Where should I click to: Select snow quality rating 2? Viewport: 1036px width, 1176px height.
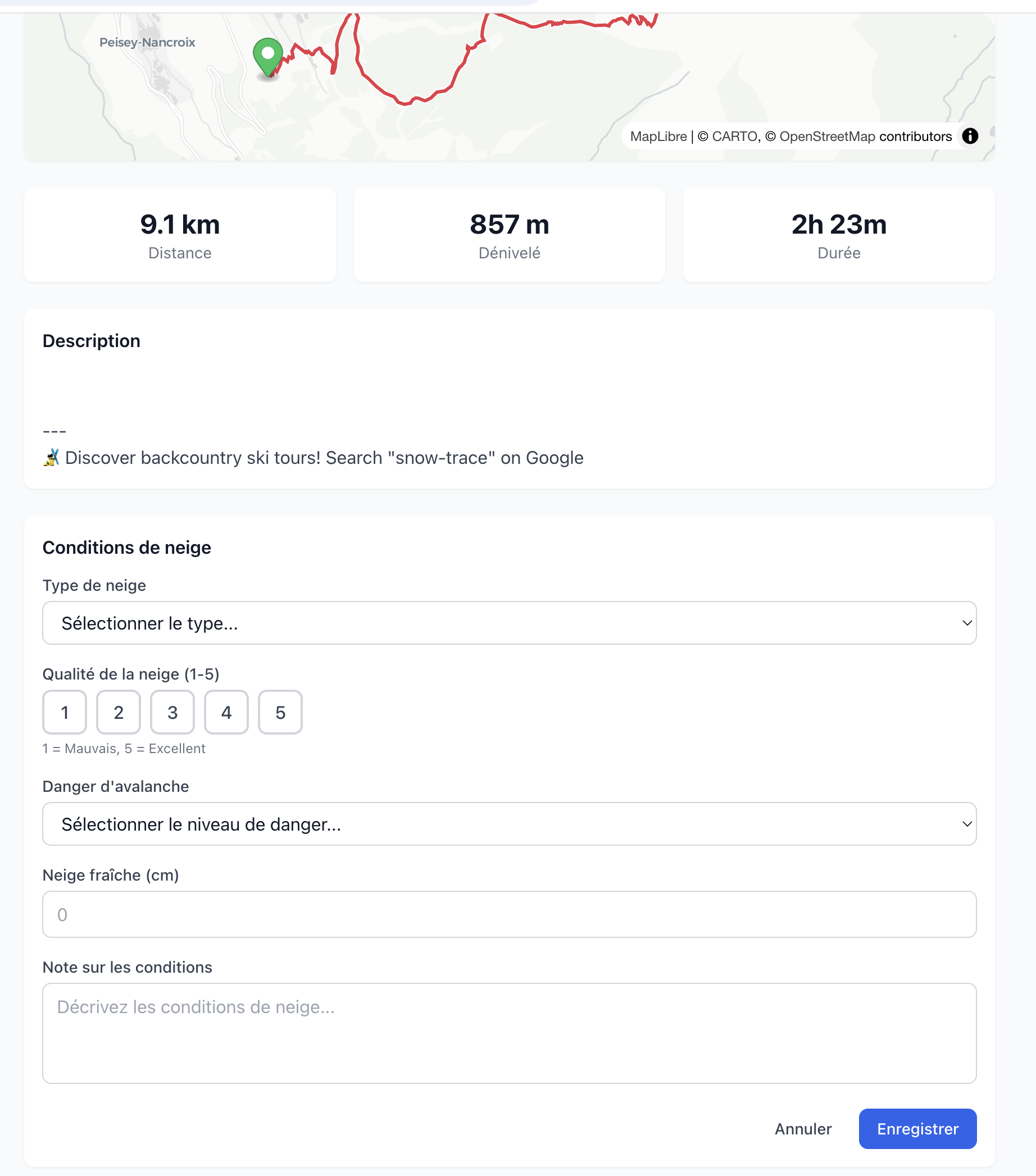click(119, 712)
